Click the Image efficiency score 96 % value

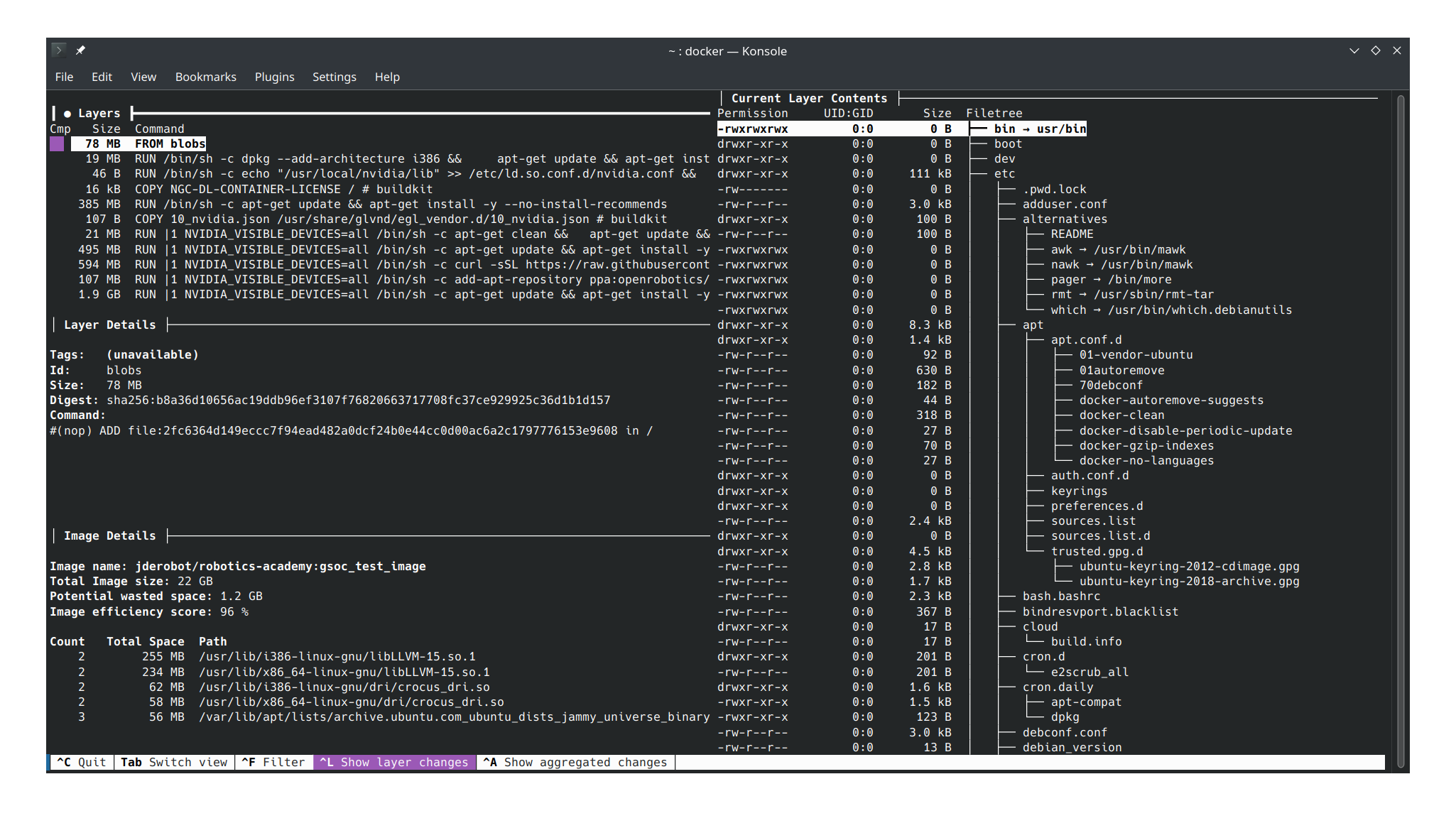tap(234, 611)
